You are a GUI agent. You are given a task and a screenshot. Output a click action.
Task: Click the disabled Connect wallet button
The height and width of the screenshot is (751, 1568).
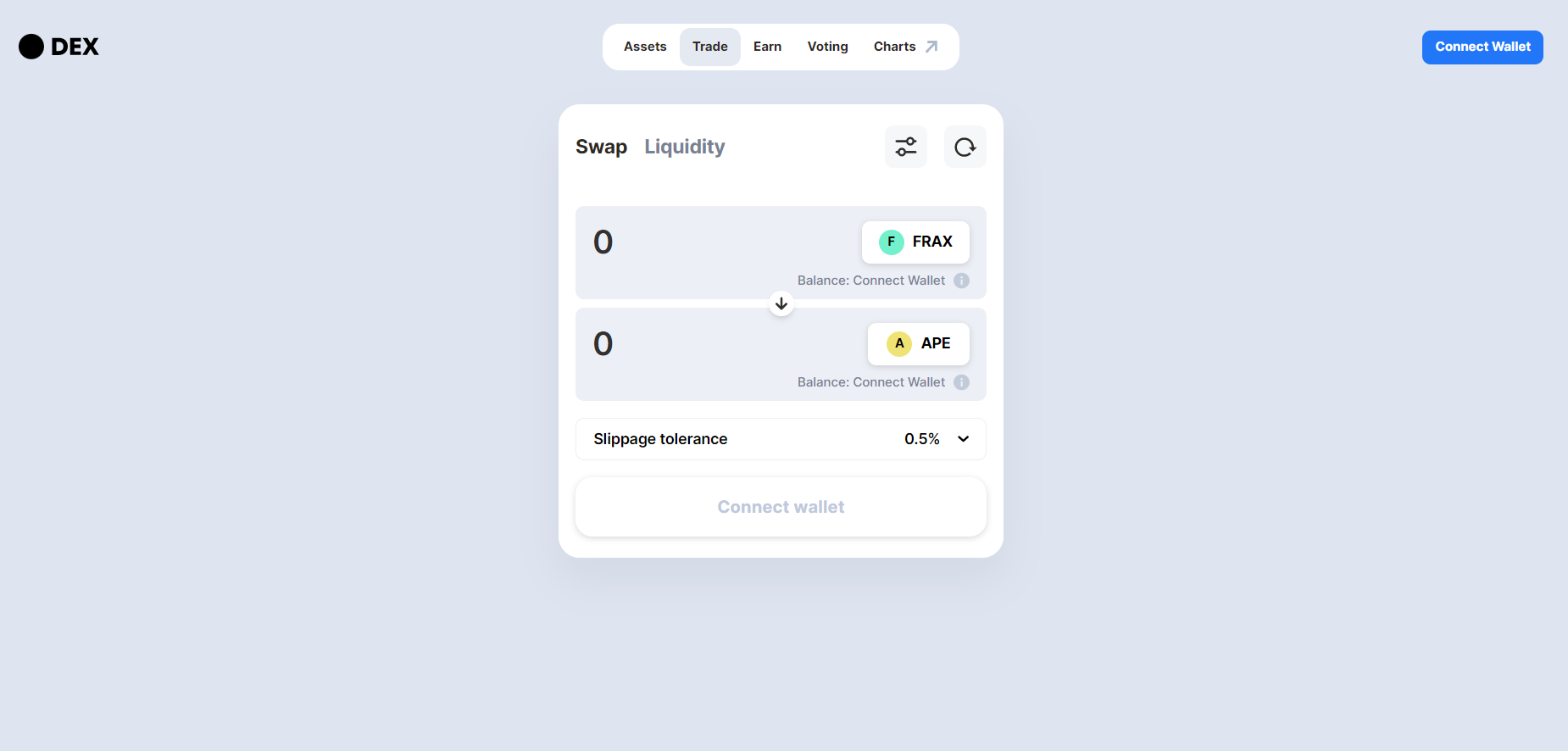click(781, 506)
